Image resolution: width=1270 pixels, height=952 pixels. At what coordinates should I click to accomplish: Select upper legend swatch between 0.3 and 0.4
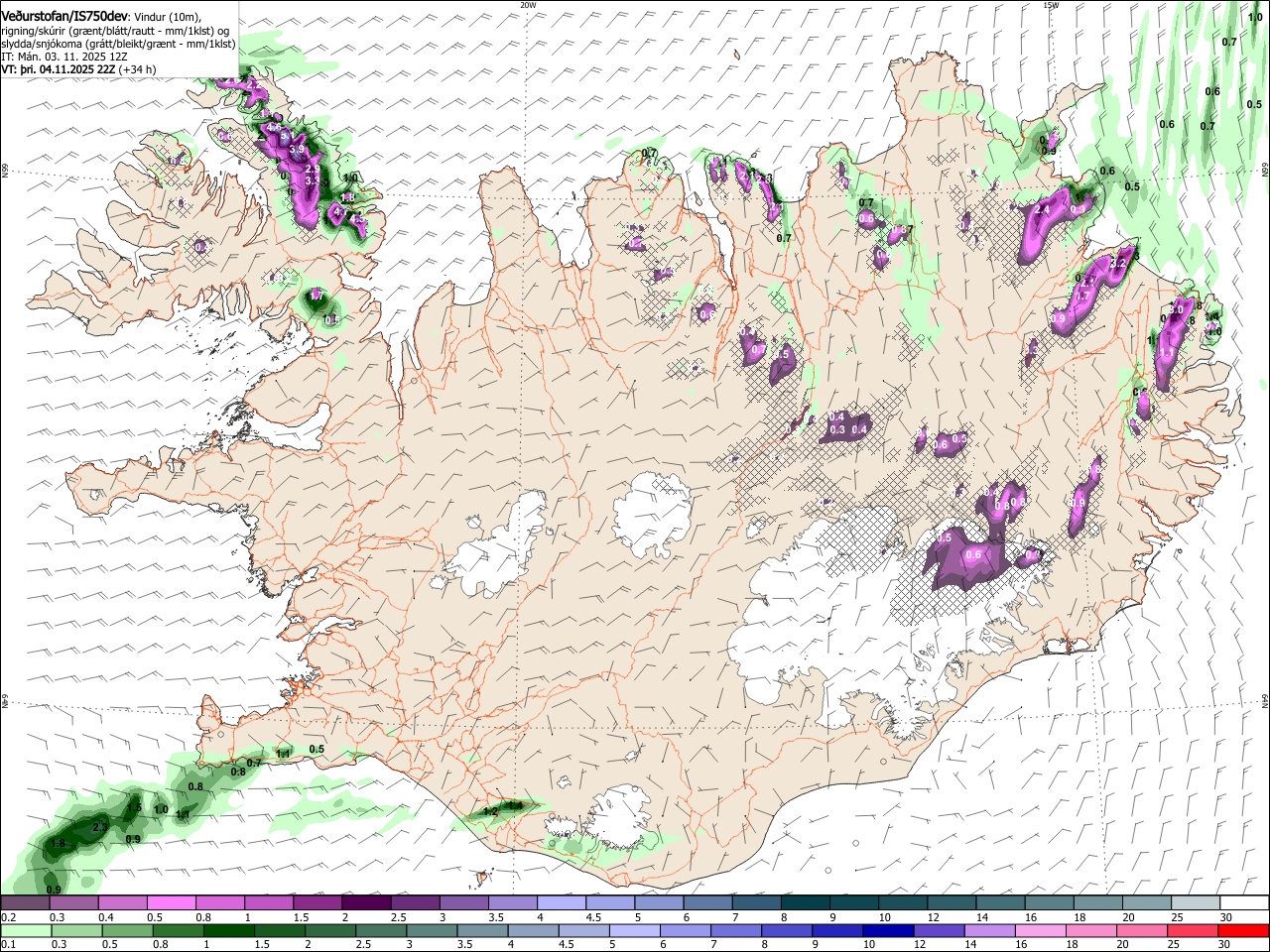(73, 903)
